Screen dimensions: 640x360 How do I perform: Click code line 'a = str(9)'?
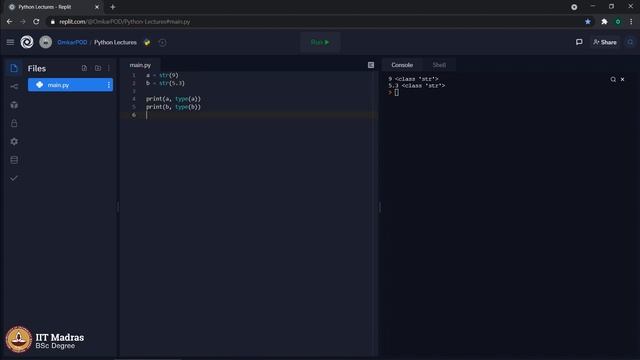tap(162, 75)
